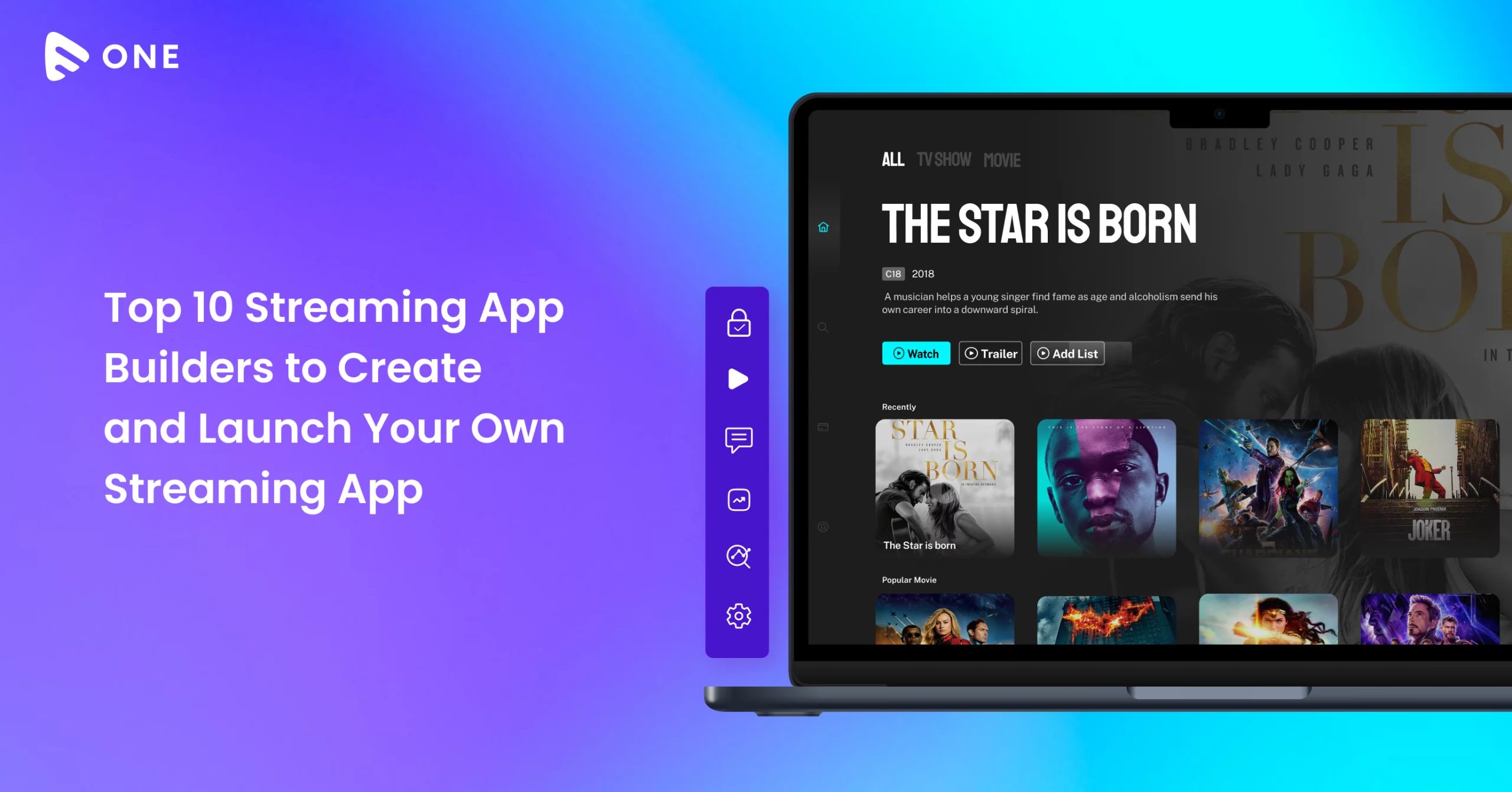Switch to the TV SHOW tab
The image size is (1512, 792).
940,159
